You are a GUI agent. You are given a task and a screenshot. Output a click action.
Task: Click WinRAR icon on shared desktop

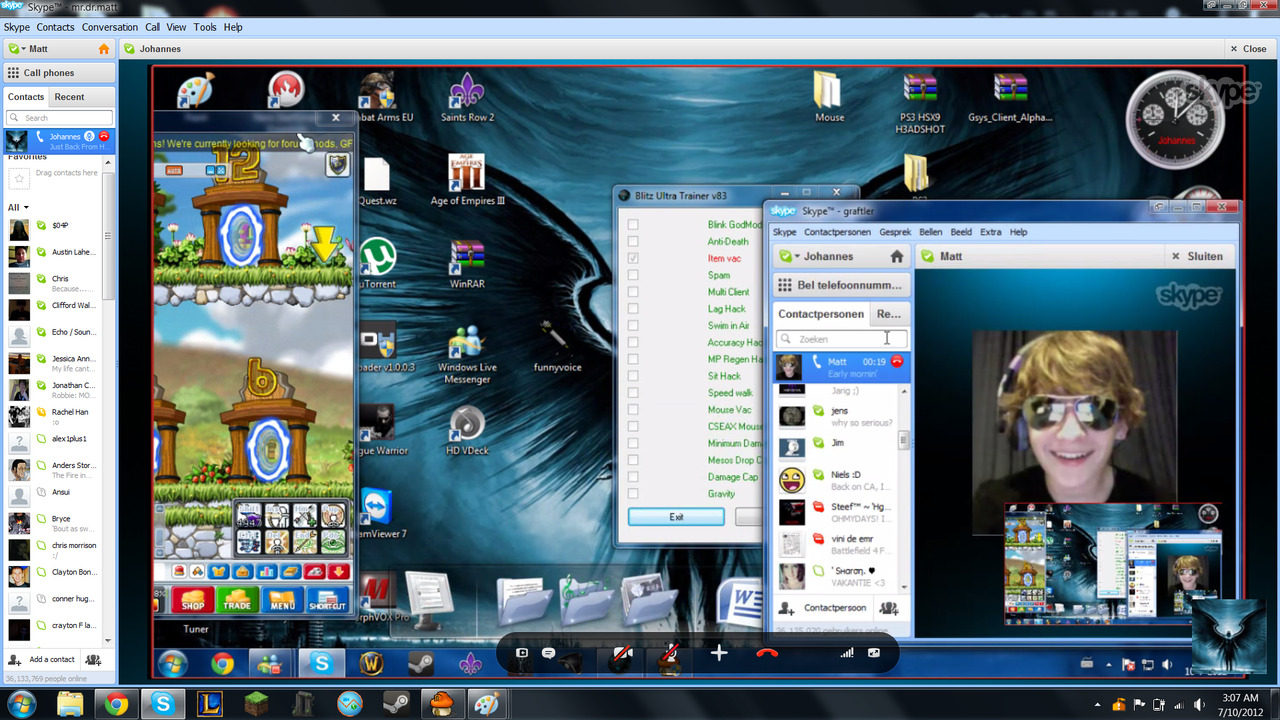click(467, 264)
